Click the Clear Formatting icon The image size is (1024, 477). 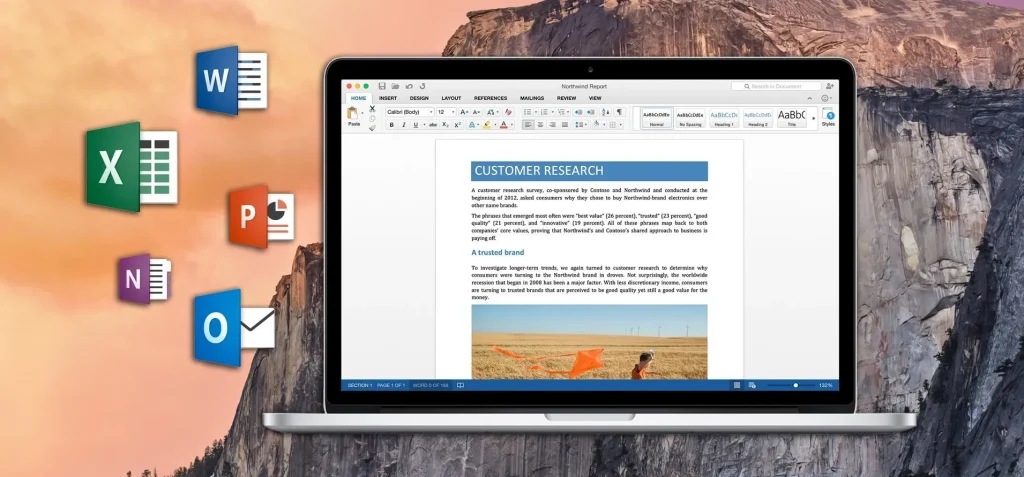[508, 112]
